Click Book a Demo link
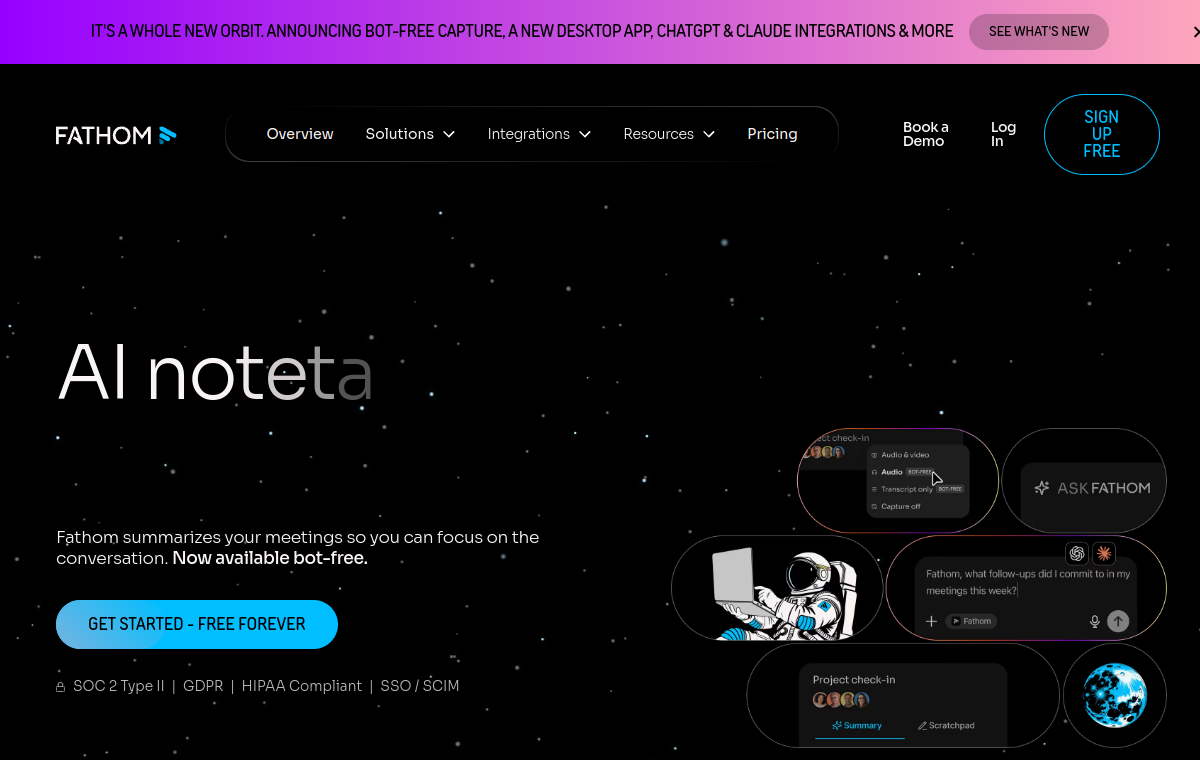Image resolution: width=1200 pixels, height=760 pixels. click(x=926, y=134)
